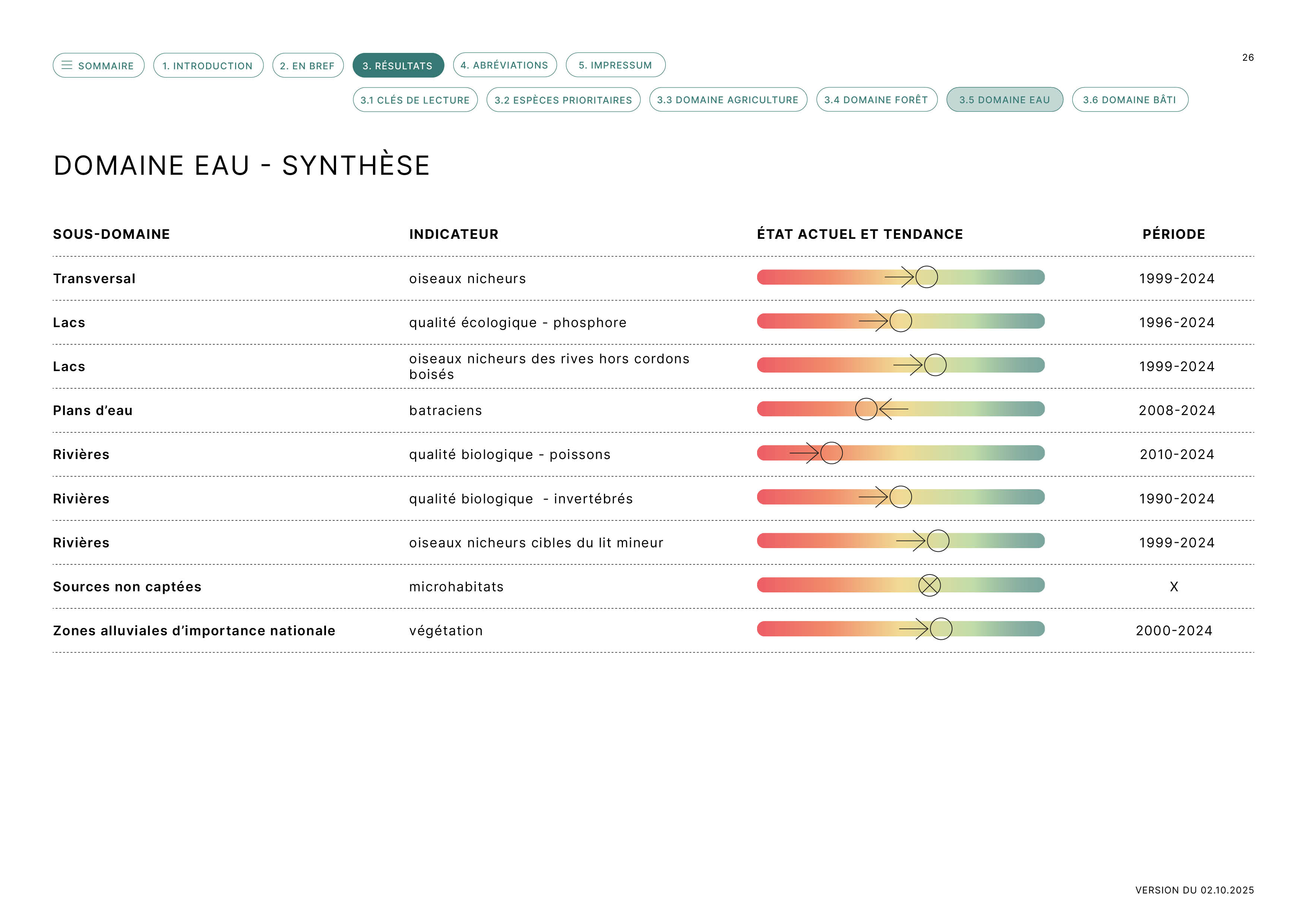Click the crossed circle on microhabitats gauge
The width and height of the screenshot is (1307, 924).
tap(929, 585)
